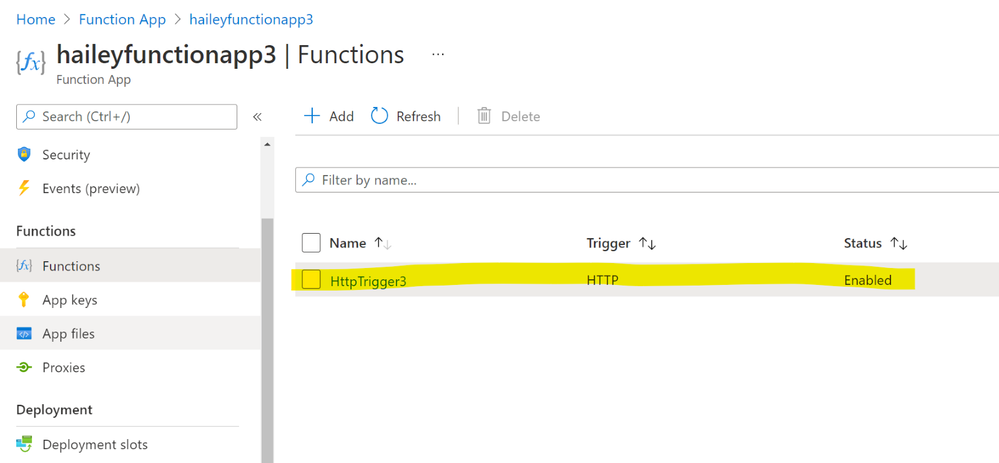Image resolution: width=999 pixels, height=463 pixels.
Task: Sort by the Status column
Action: pyautogui.click(x=875, y=243)
